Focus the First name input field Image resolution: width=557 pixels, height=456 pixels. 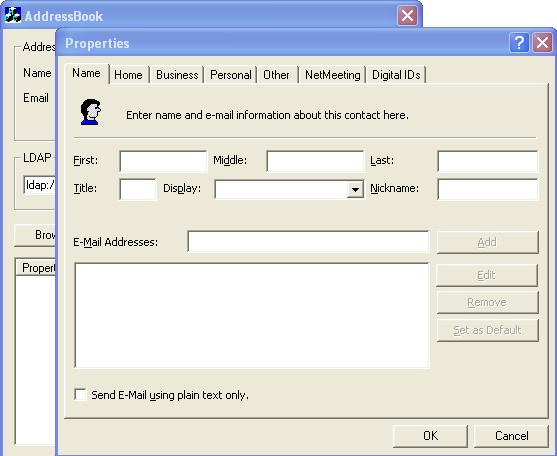tap(163, 161)
